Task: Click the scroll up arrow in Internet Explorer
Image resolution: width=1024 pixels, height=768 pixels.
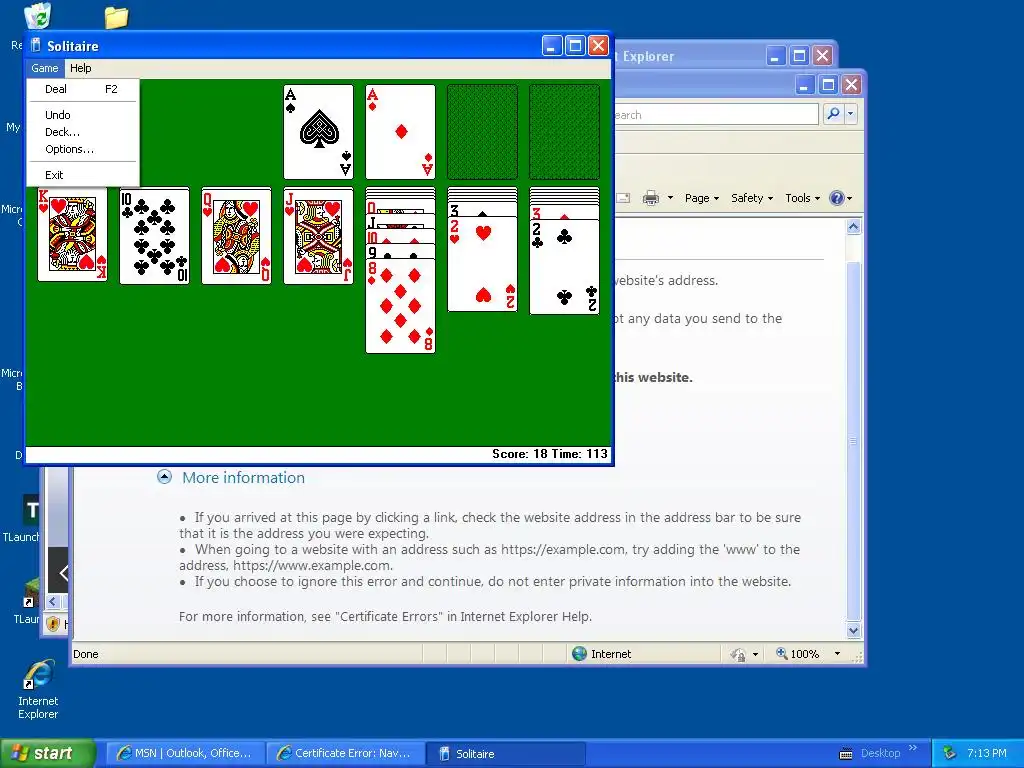Action: [x=853, y=227]
